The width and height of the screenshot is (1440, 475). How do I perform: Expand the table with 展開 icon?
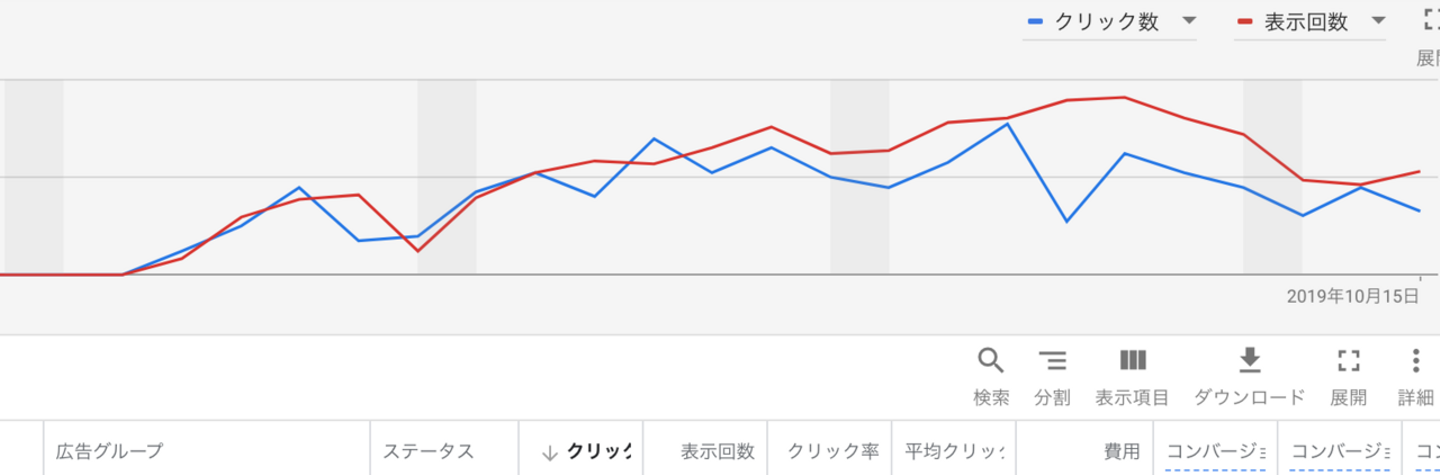[x=1348, y=360]
